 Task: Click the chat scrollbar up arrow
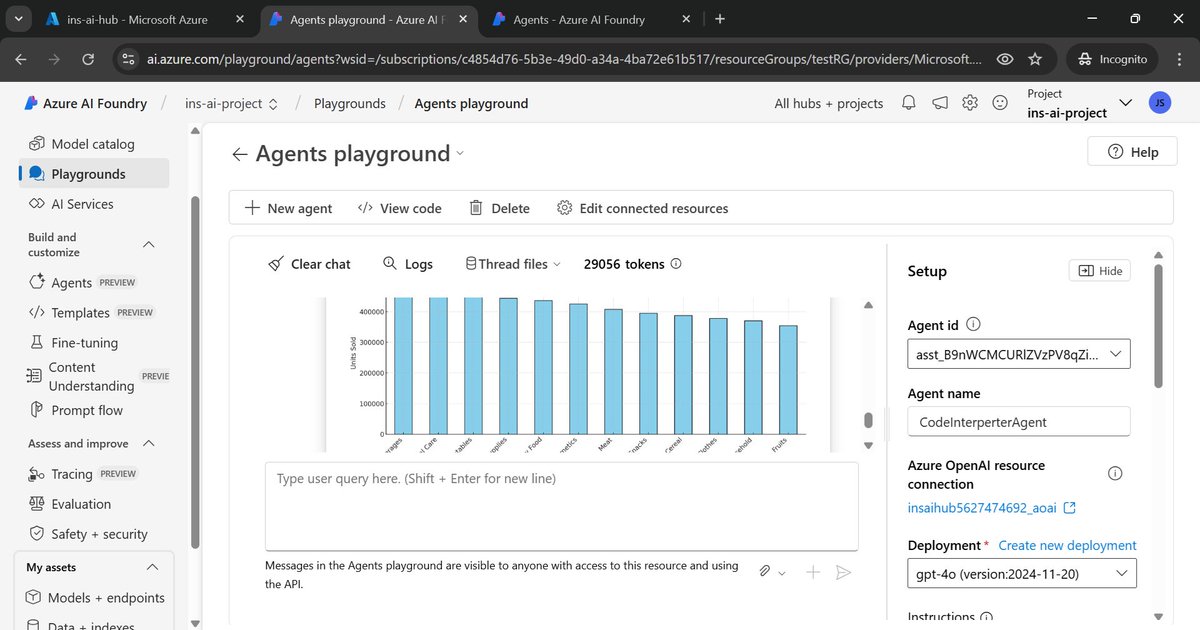(869, 305)
